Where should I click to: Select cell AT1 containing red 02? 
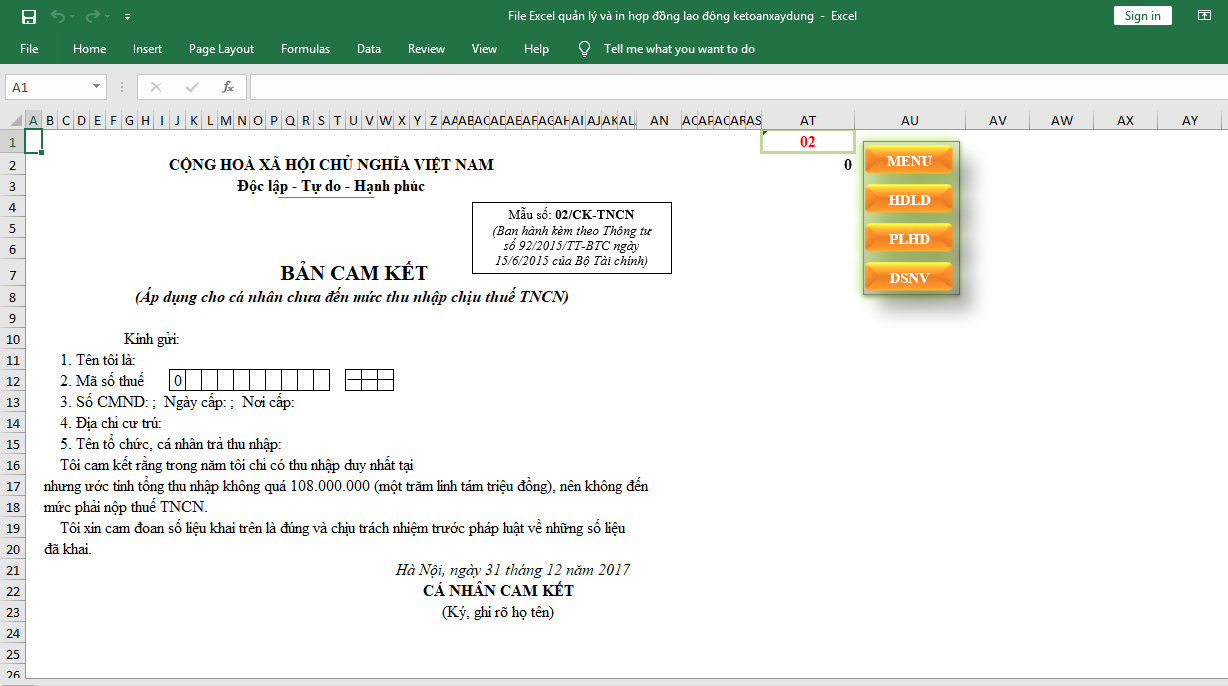point(807,142)
